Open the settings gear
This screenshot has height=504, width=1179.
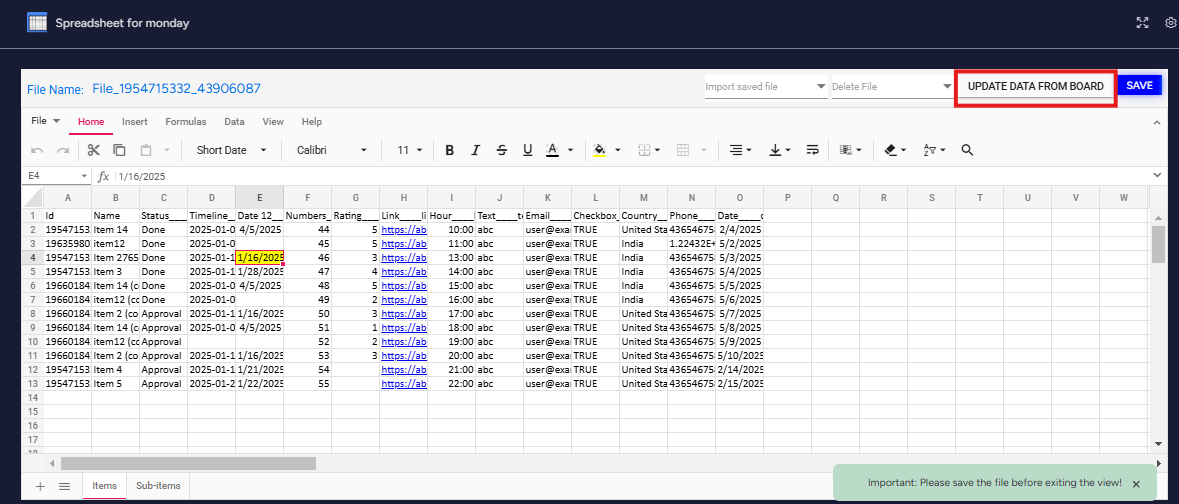[x=1171, y=23]
